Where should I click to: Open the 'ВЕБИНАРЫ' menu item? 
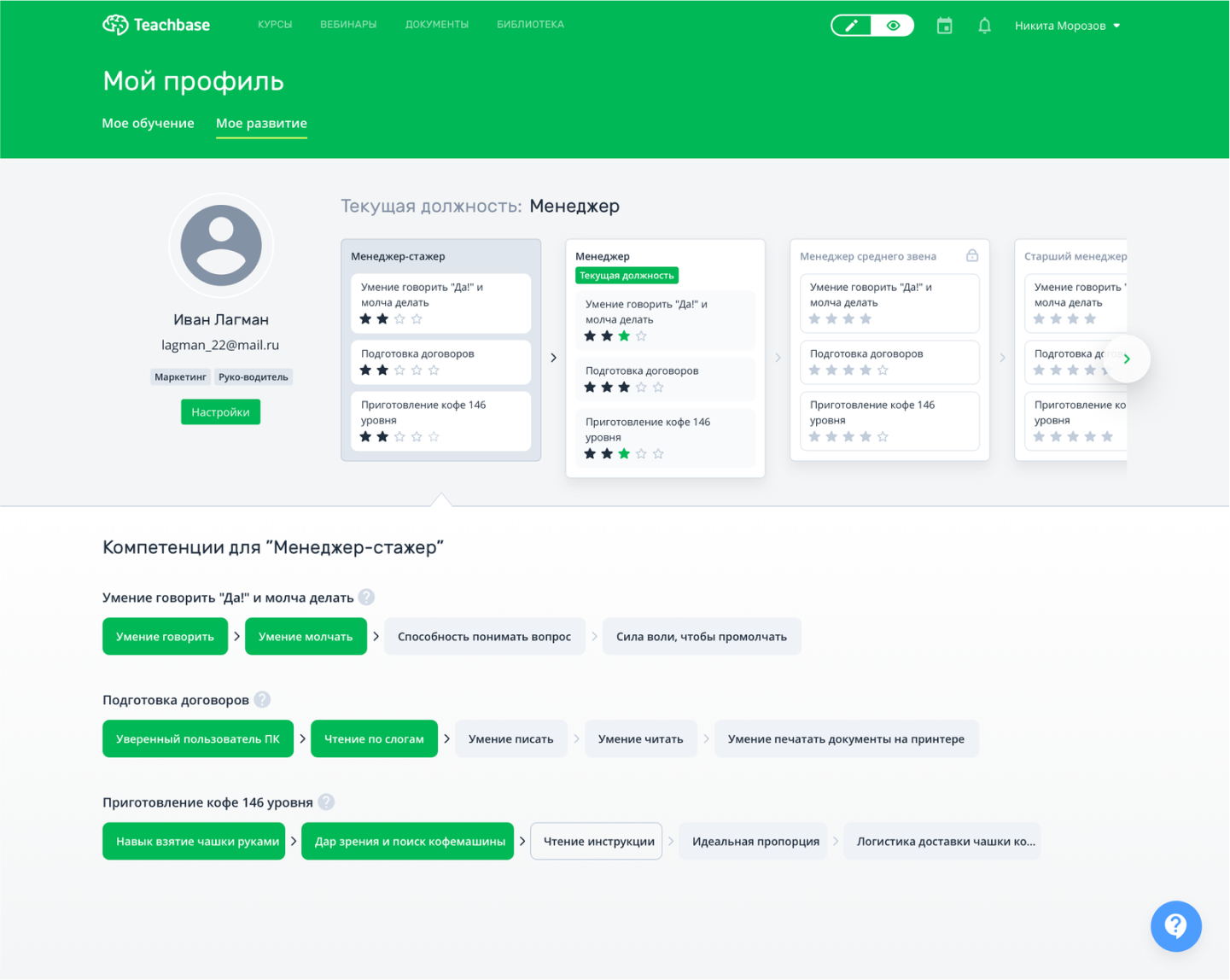click(347, 24)
